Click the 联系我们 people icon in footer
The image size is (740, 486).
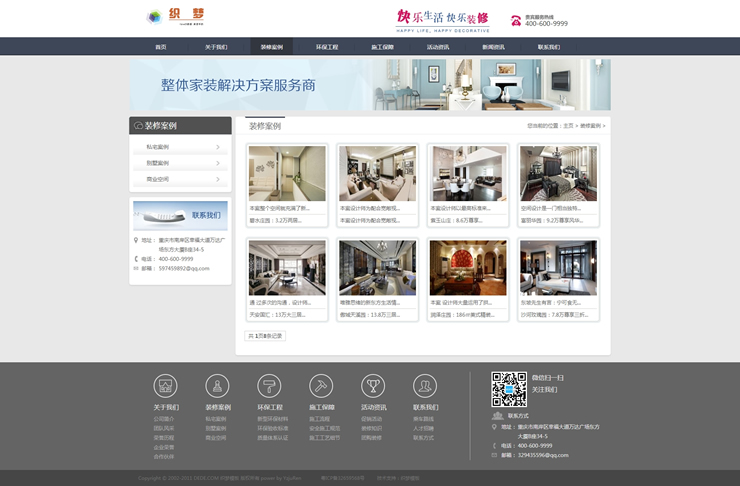point(425,386)
